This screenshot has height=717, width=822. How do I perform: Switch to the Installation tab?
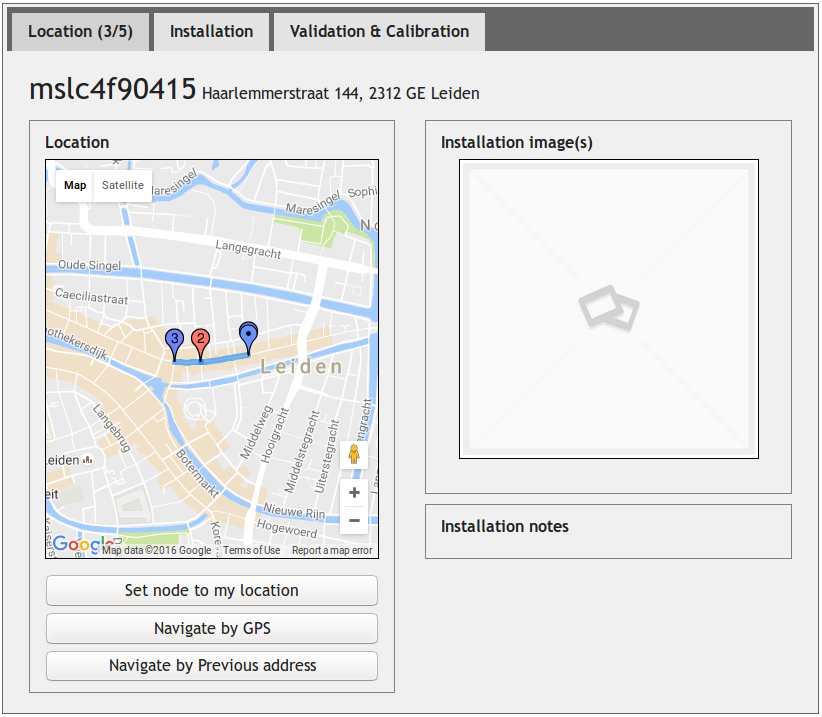pos(211,31)
